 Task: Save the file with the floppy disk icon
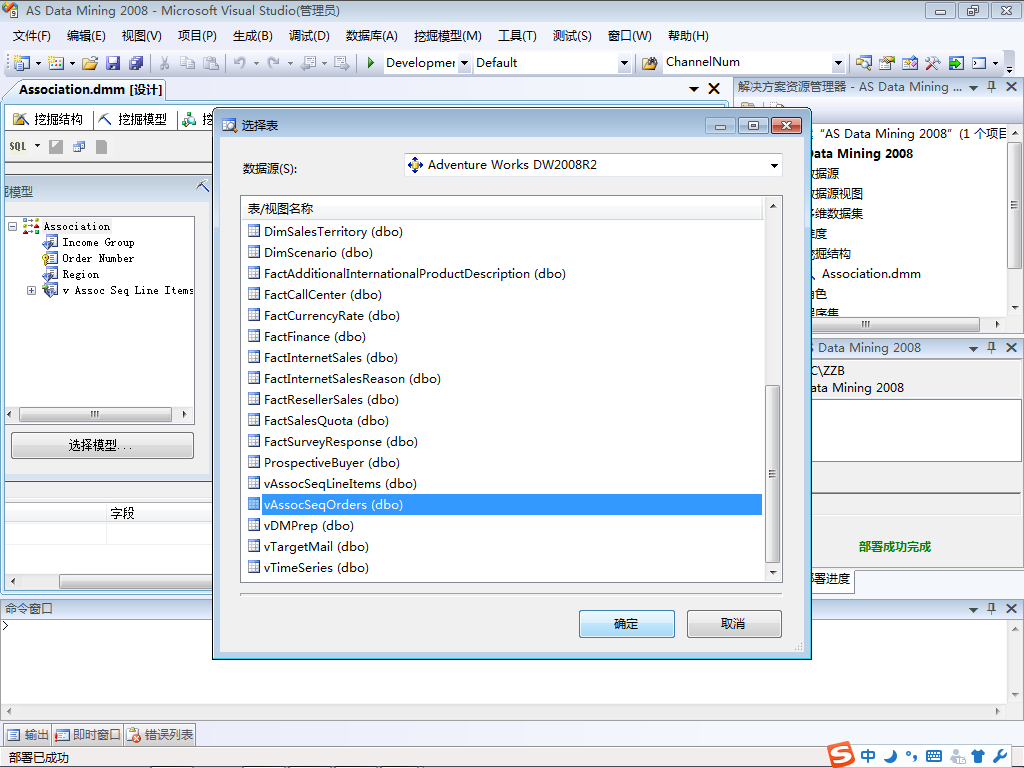(113, 63)
